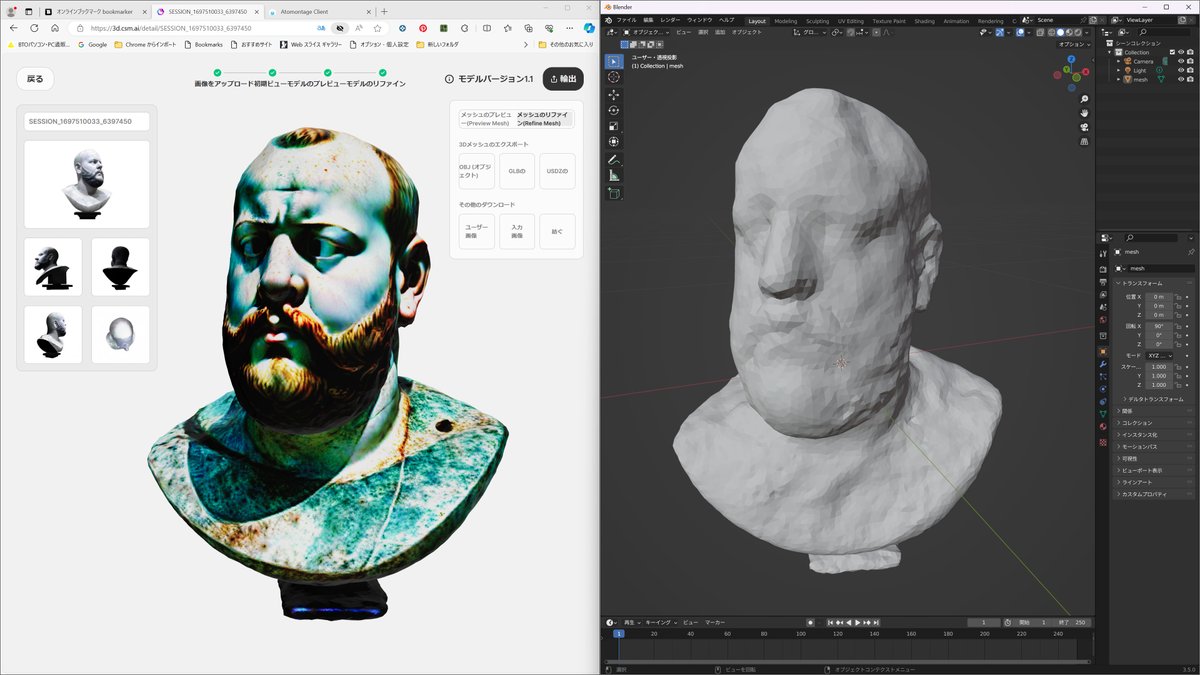Click the 輸出 export button

563,79
